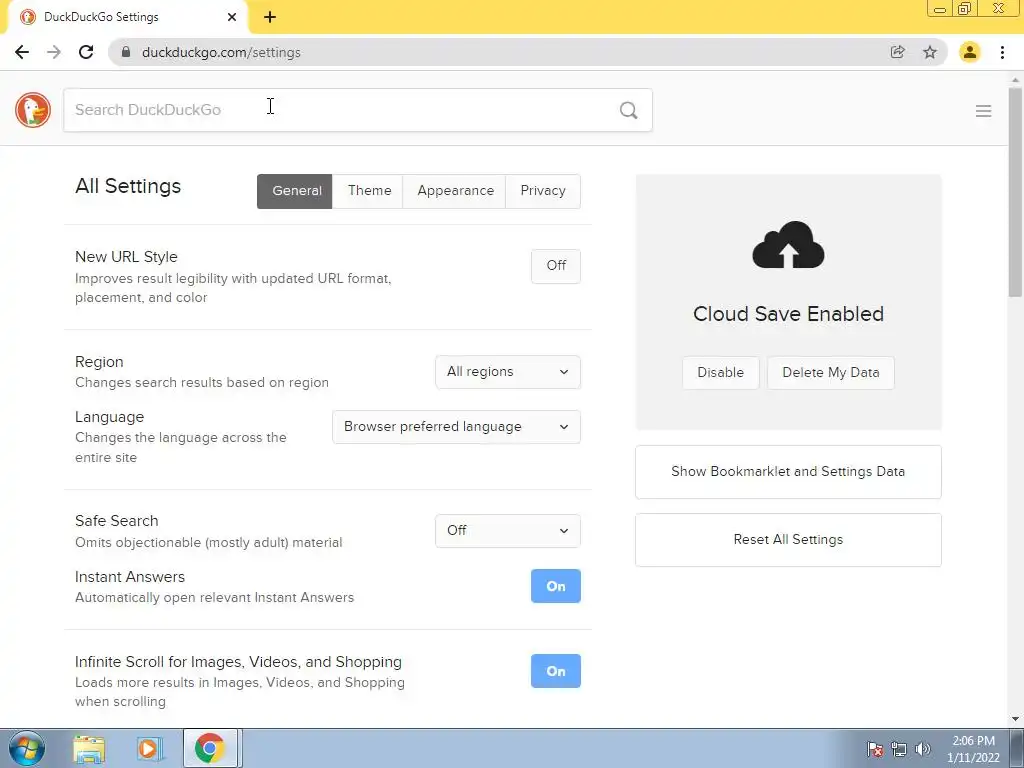Launch Windows Media Player from taskbar
Screen dimensions: 1024x768
149,748
